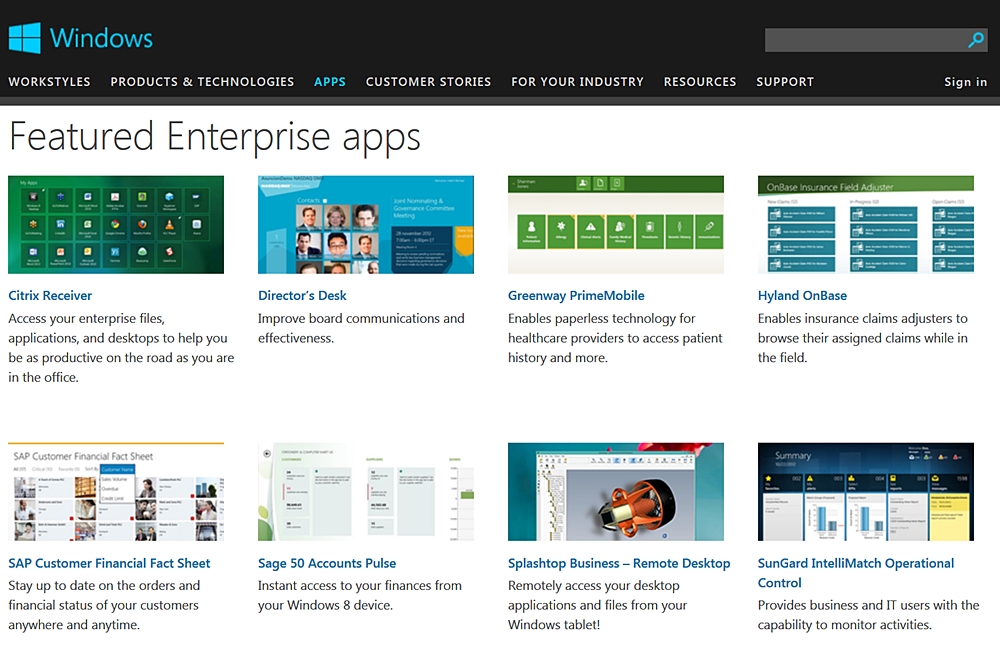Click text 'Improve board communications and effectiveness.'
The height and width of the screenshot is (667, 1000).
tap(361, 328)
